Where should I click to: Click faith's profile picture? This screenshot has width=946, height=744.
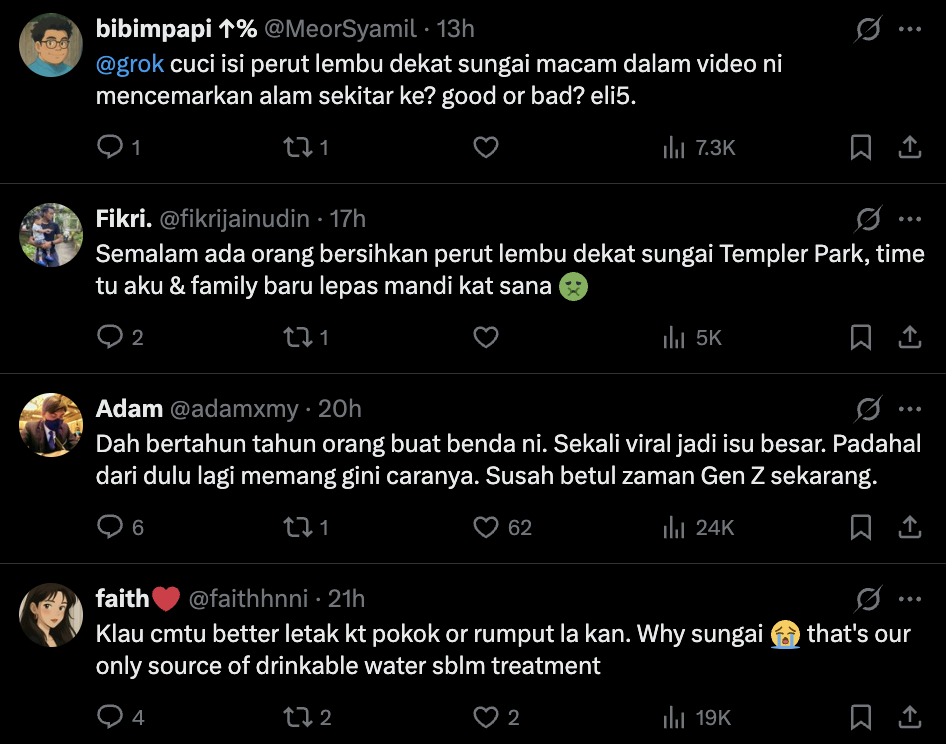[x=50, y=615]
